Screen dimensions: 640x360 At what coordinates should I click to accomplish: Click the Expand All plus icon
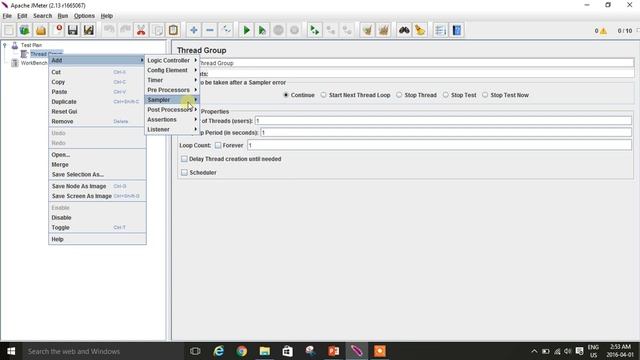pyautogui.click(x=193, y=30)
